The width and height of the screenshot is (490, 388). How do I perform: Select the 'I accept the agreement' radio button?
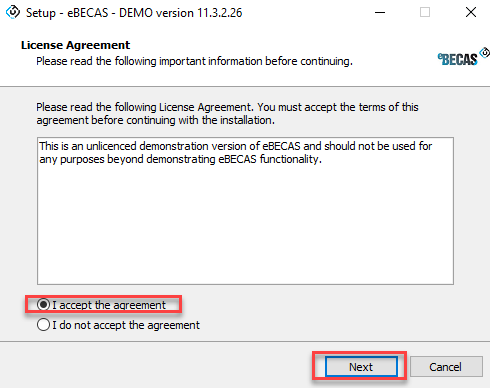[43, 304]
